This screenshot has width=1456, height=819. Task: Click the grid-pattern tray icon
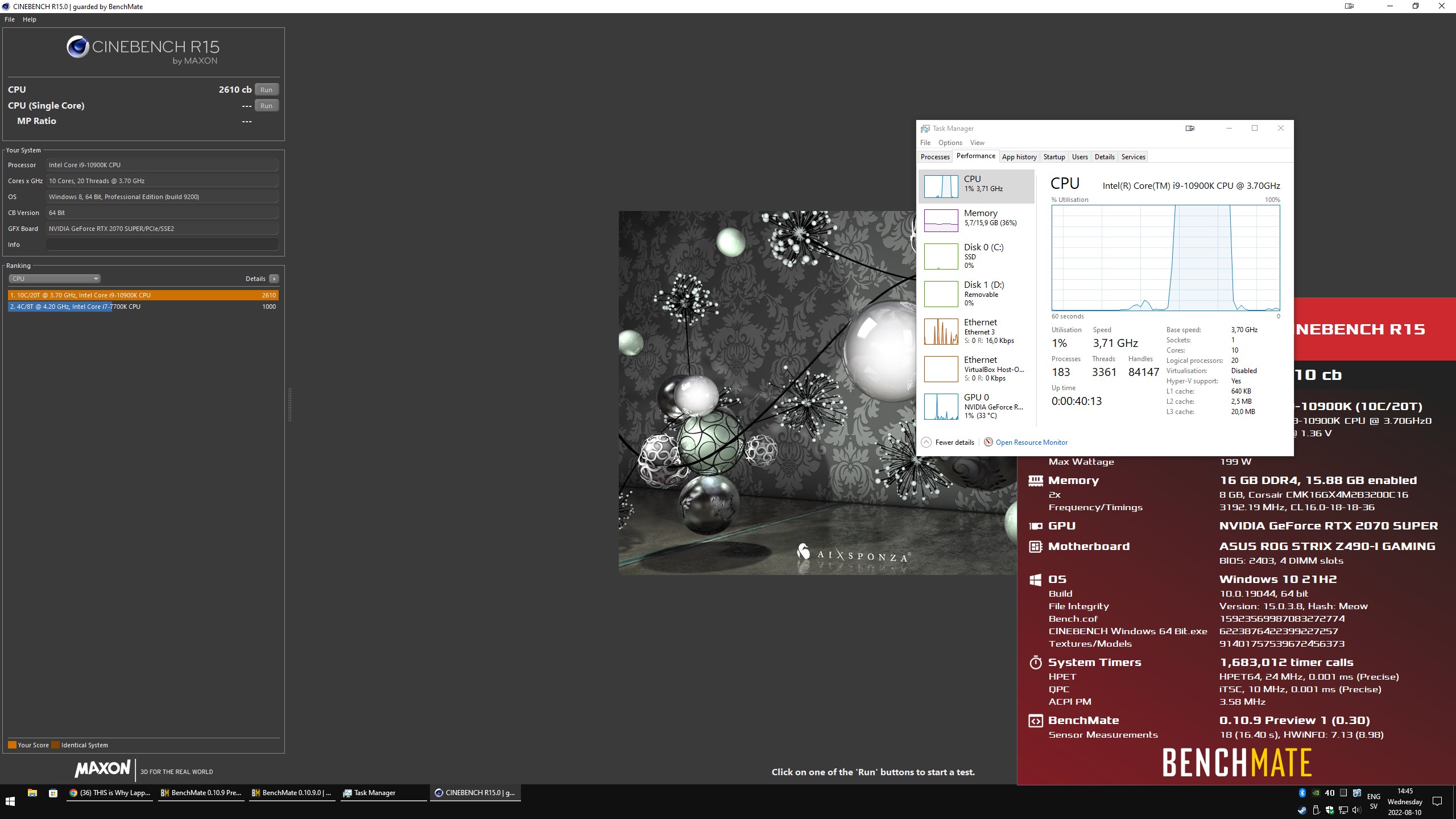click(1343, 793)
